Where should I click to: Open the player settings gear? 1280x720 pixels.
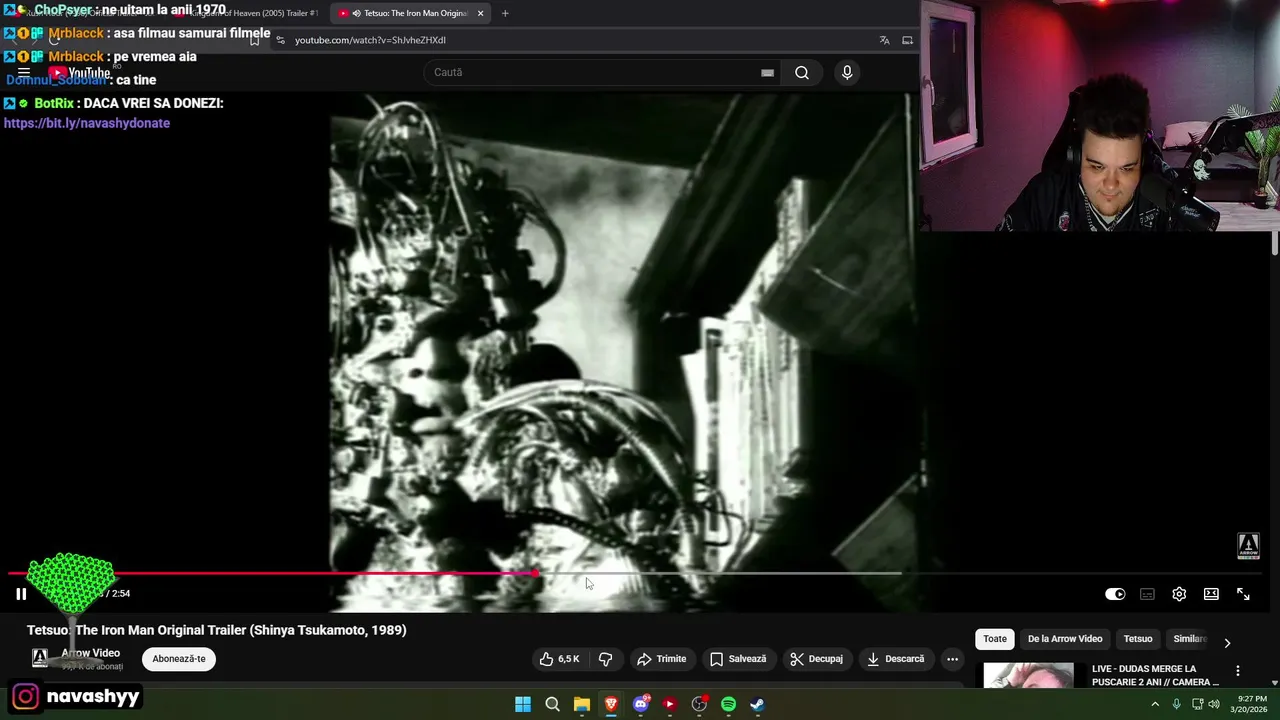pyautogui.click(x=1179, y=594)
